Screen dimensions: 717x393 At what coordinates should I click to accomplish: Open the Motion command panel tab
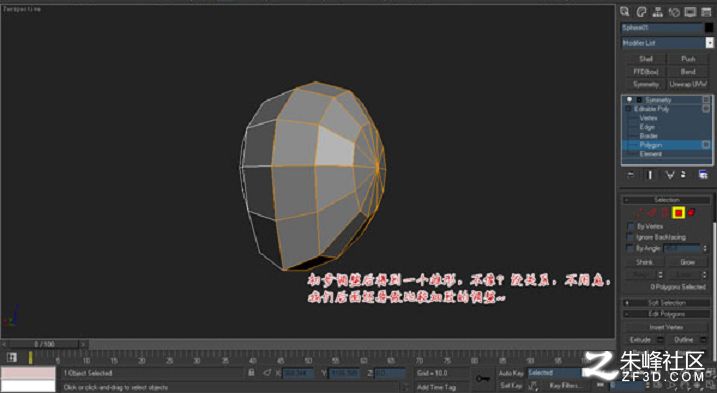tap(674, 12)
